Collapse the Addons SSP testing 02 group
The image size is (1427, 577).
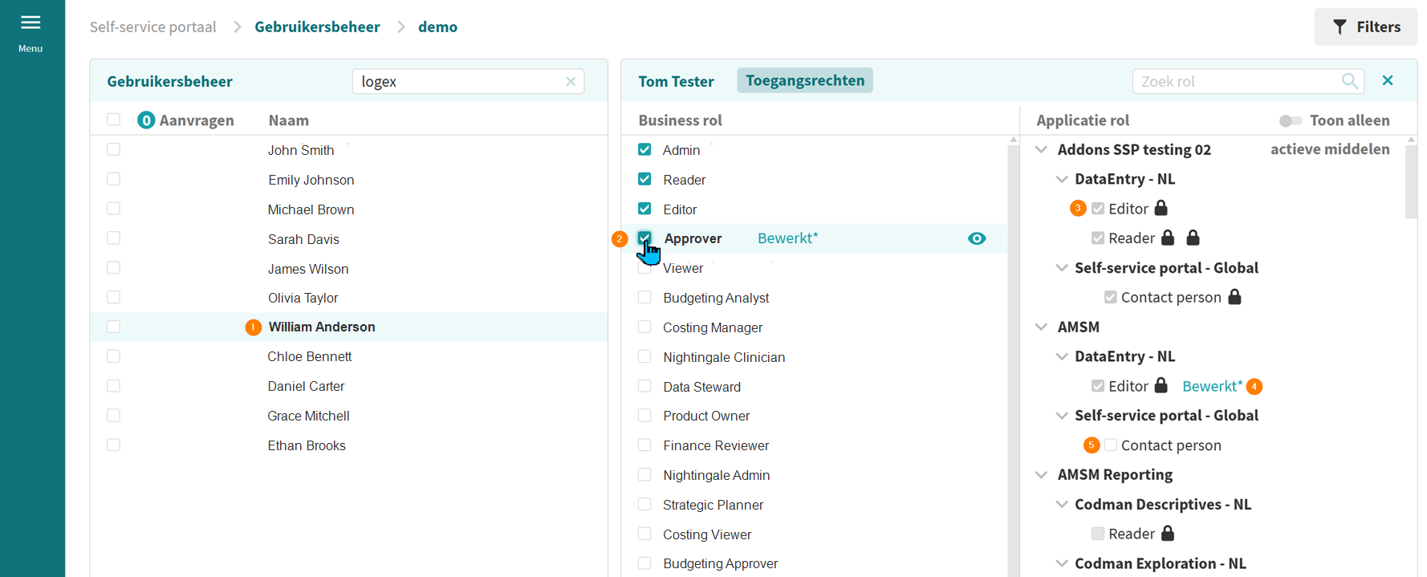click(x=1041, y=150)
